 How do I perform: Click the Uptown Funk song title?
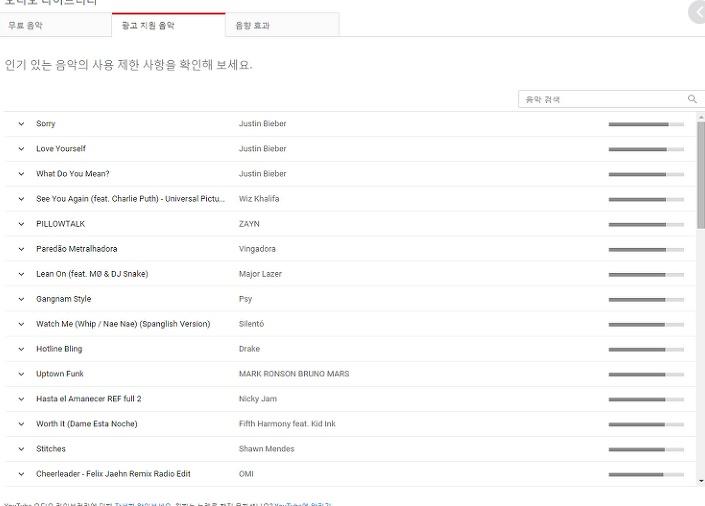pyautogui.click(x=60, y=374)
